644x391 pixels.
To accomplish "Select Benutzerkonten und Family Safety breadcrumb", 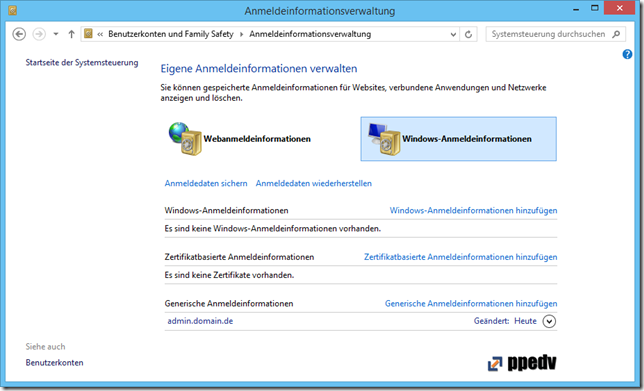I will 170,34.
